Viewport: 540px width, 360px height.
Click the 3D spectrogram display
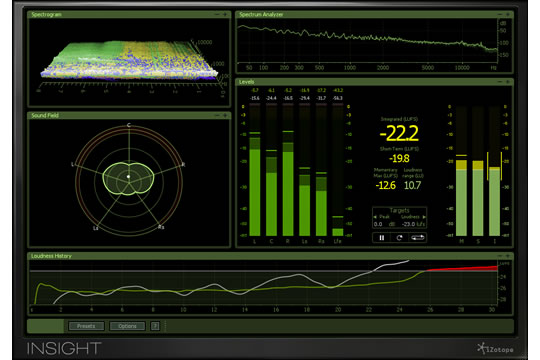129,61
